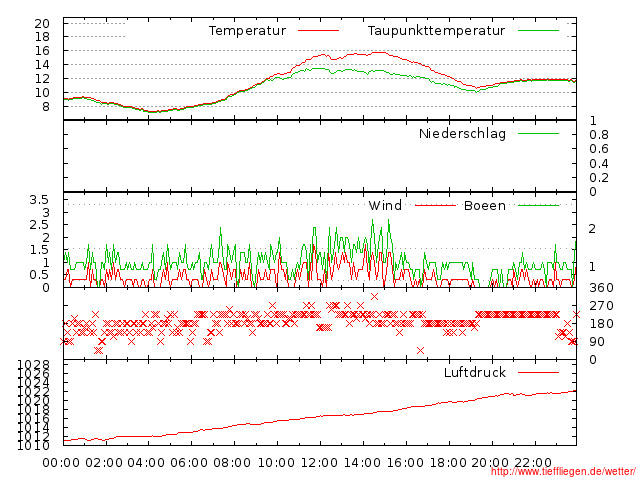
Task: Click the 0.6 precipitation axis value
Action: (599, 149)
